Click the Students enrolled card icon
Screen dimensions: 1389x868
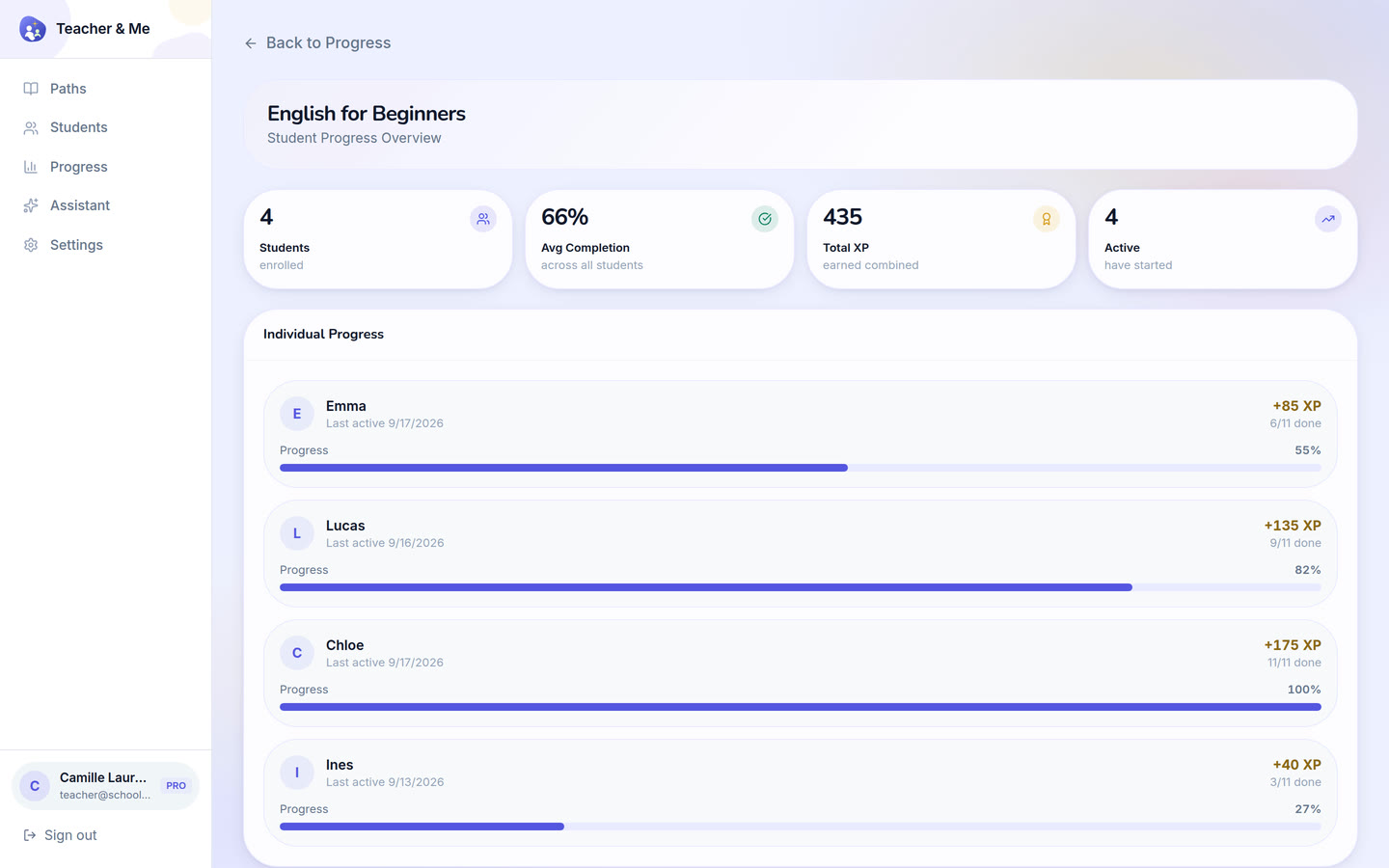coord(483,219)
